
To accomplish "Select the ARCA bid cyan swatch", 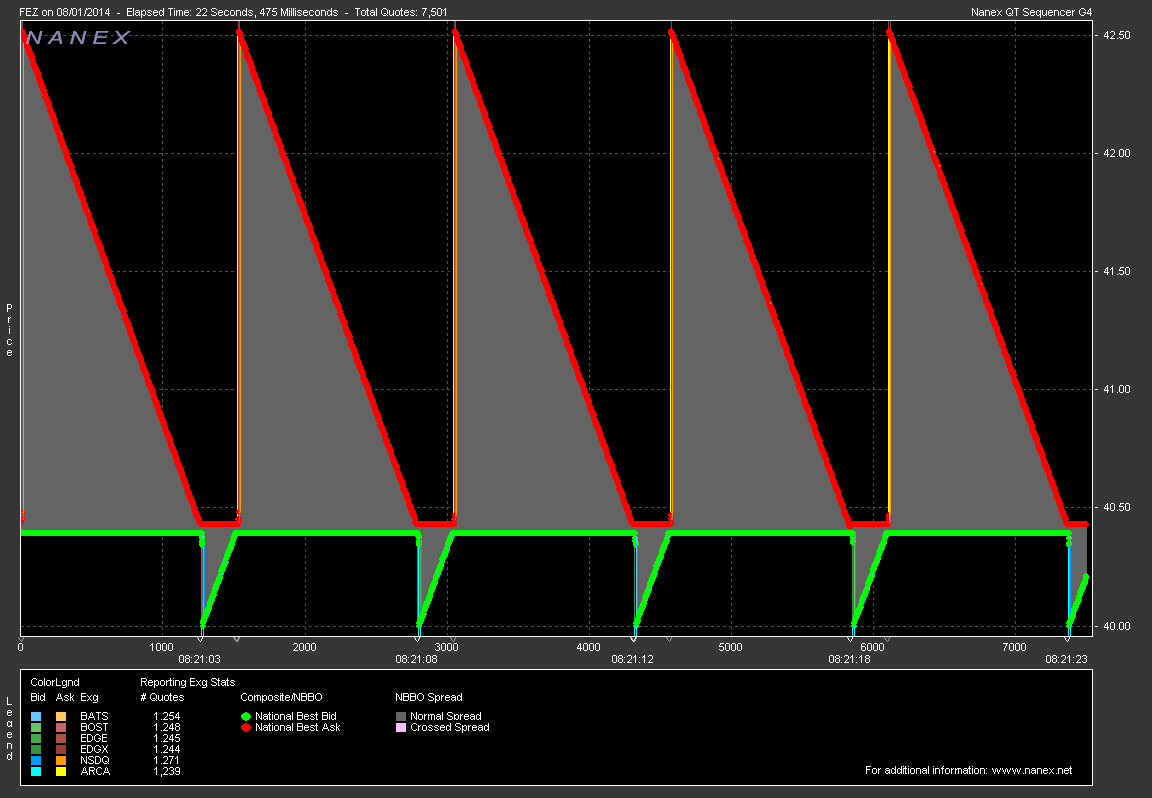I will click(36, 772).
